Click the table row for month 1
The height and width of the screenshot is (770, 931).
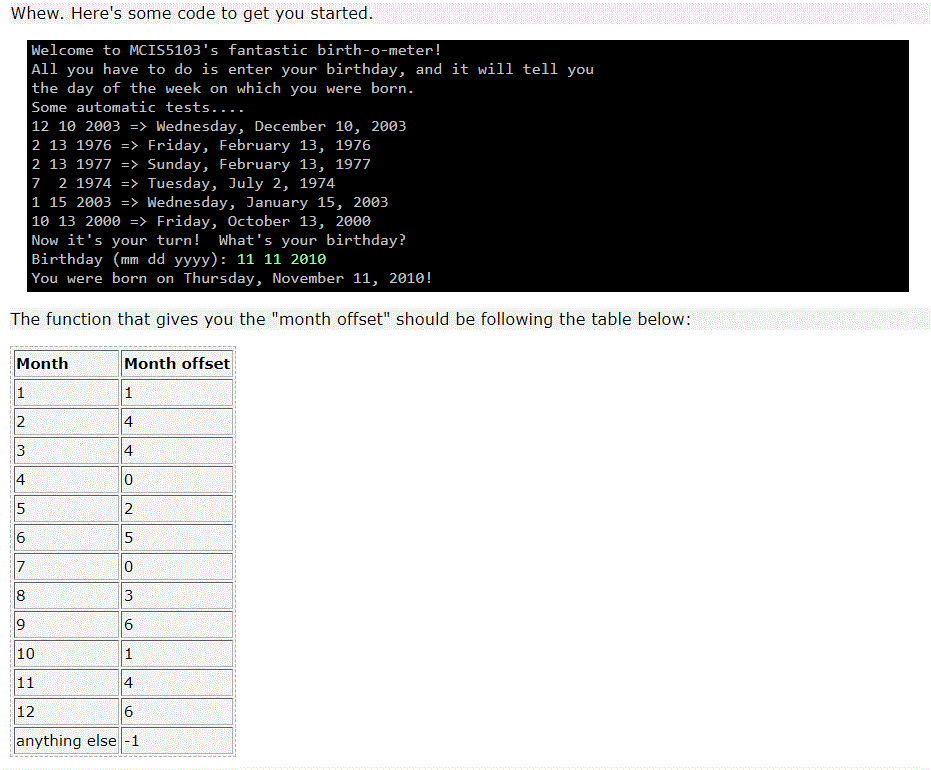[x=66, y=392]
